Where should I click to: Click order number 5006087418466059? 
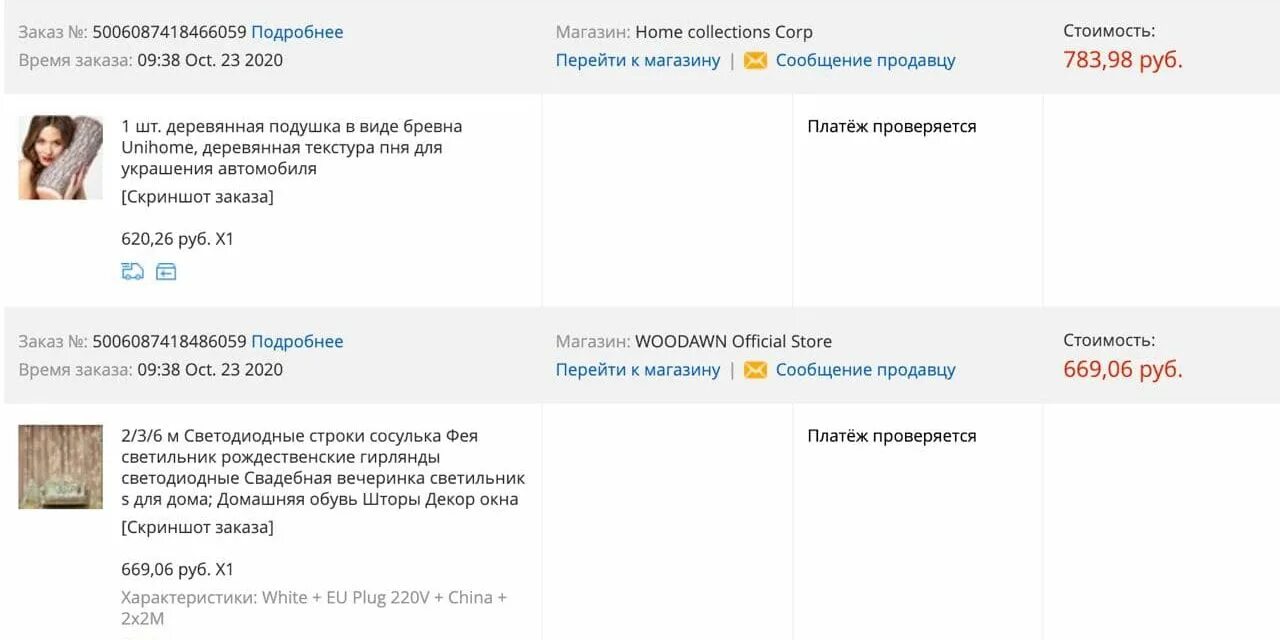(170, 32)
